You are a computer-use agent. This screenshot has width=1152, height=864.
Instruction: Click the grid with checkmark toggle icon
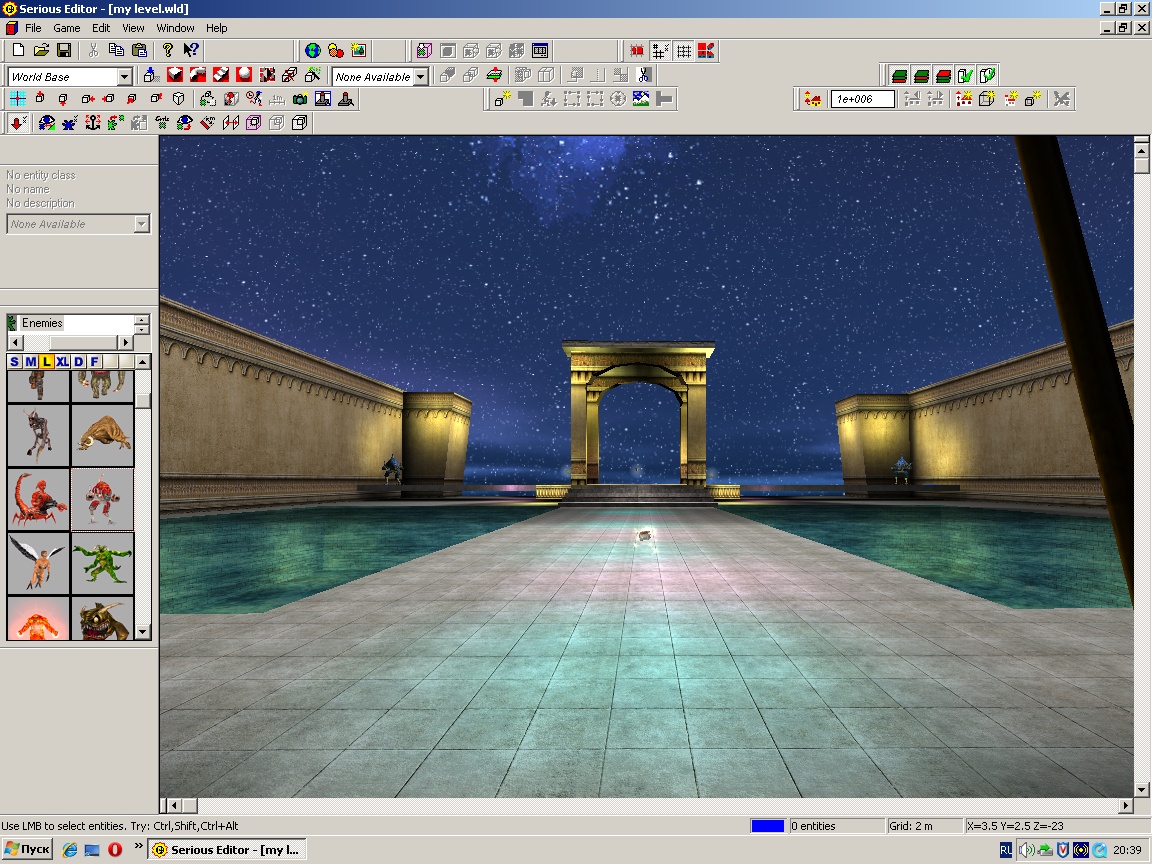(x=660, y=50)
